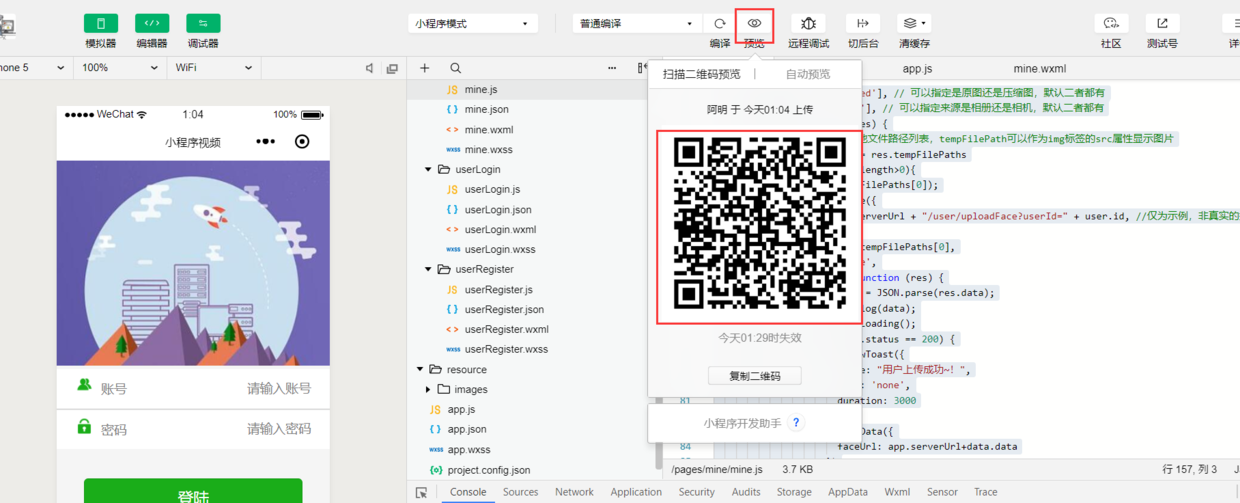Click the 切后台 switch-background icon
The width and height of the screenshot is (1240, 503).
pyautogui.click(x=862, y=23)
